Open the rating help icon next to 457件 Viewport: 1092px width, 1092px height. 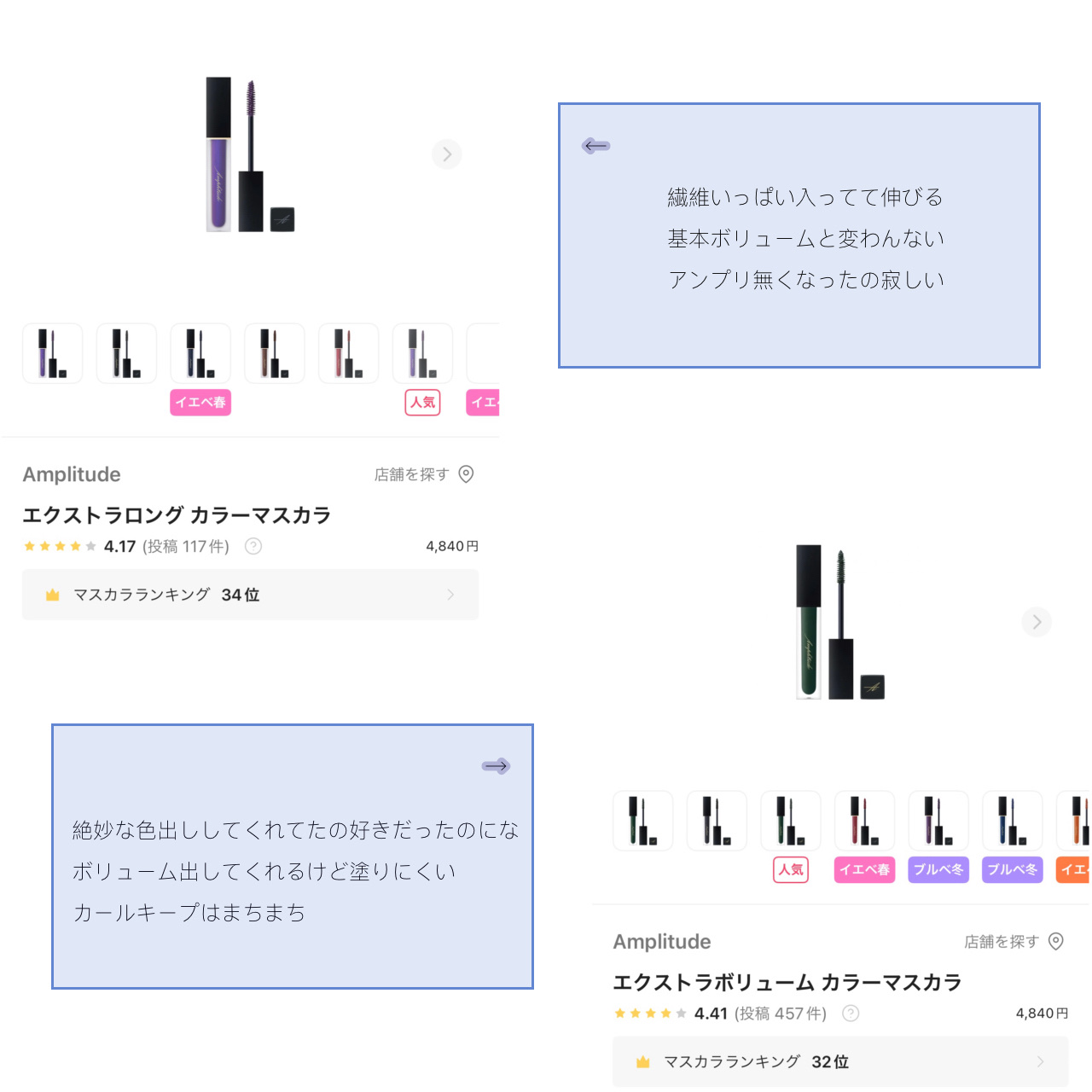(851, 1014)
